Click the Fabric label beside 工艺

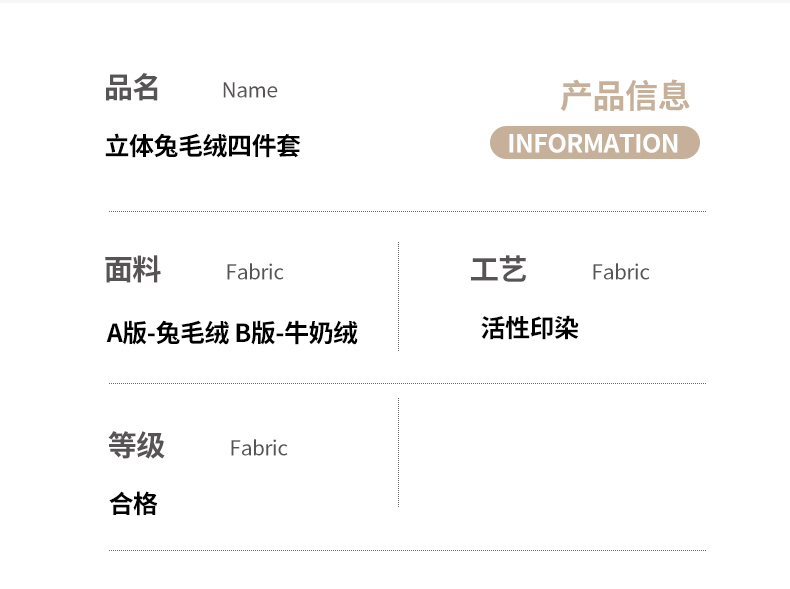click(x=621, y=272)
